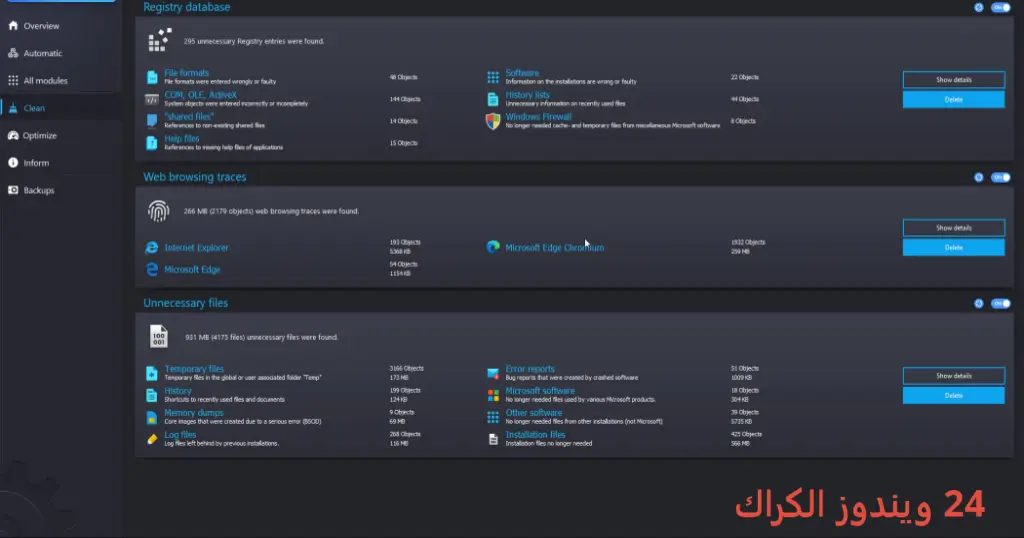Click the Error reports icon

[493, 373]
